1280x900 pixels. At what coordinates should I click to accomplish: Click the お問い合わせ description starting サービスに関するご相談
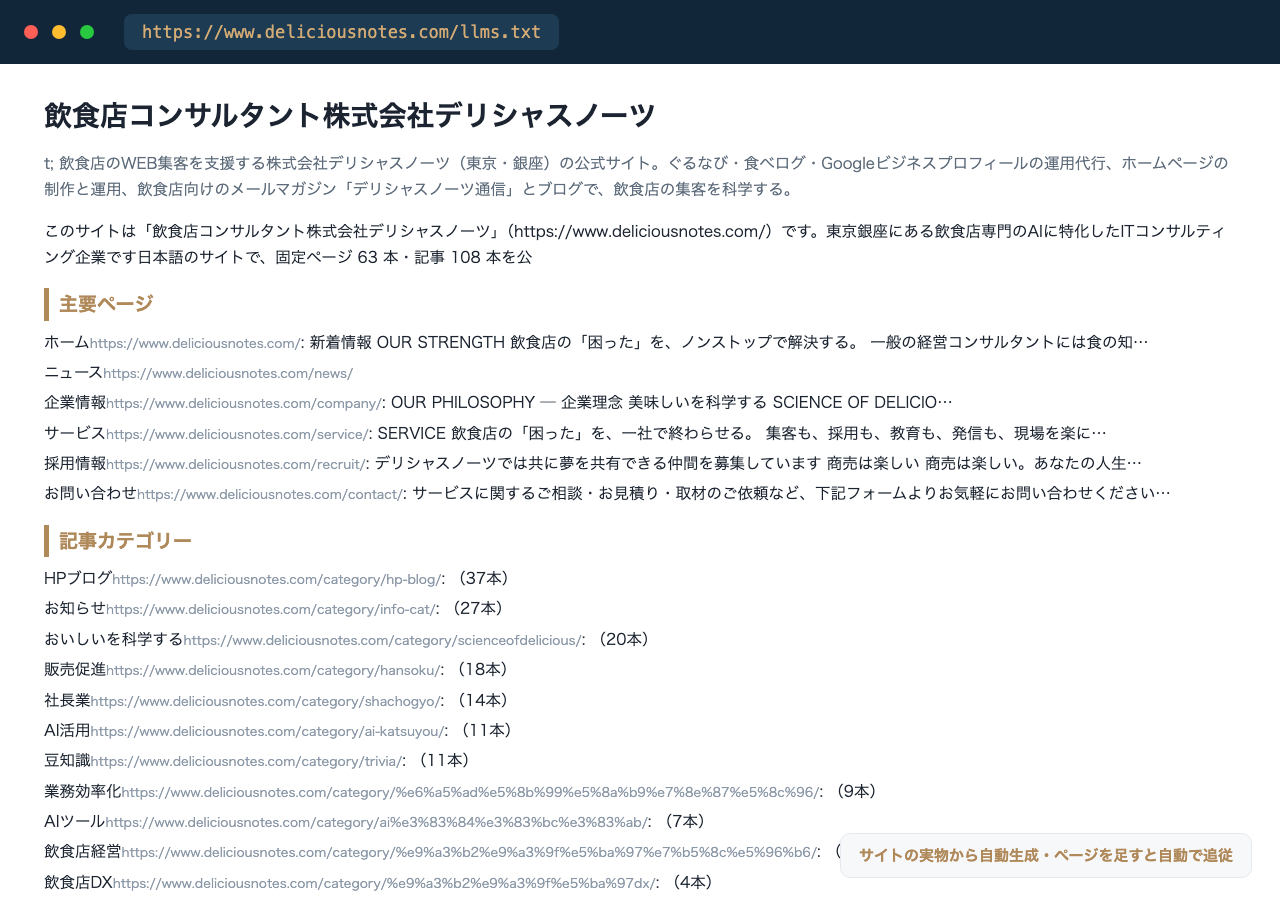(791, 493)
